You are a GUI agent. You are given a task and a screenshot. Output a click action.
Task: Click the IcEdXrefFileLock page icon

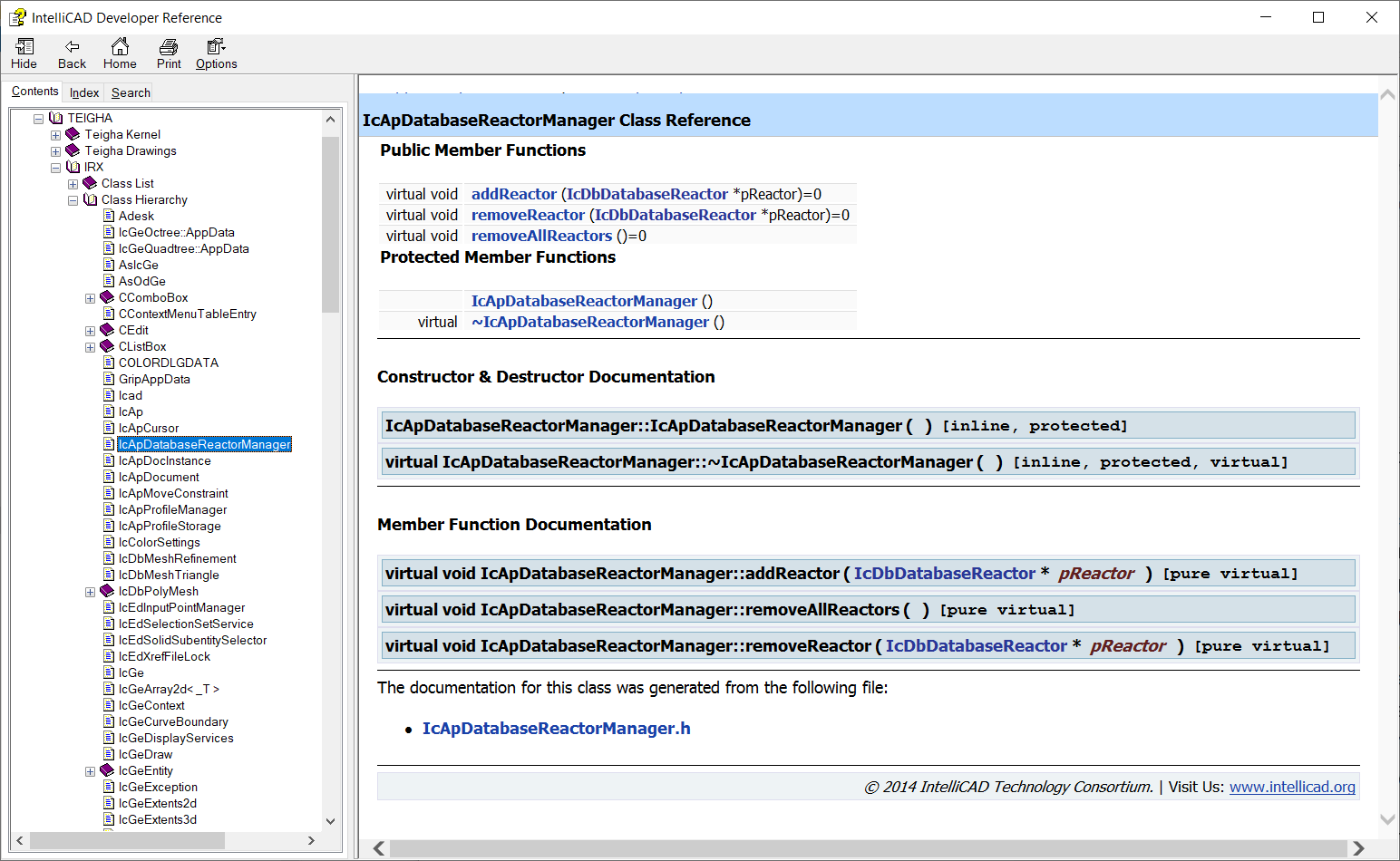tap(109, 656)
